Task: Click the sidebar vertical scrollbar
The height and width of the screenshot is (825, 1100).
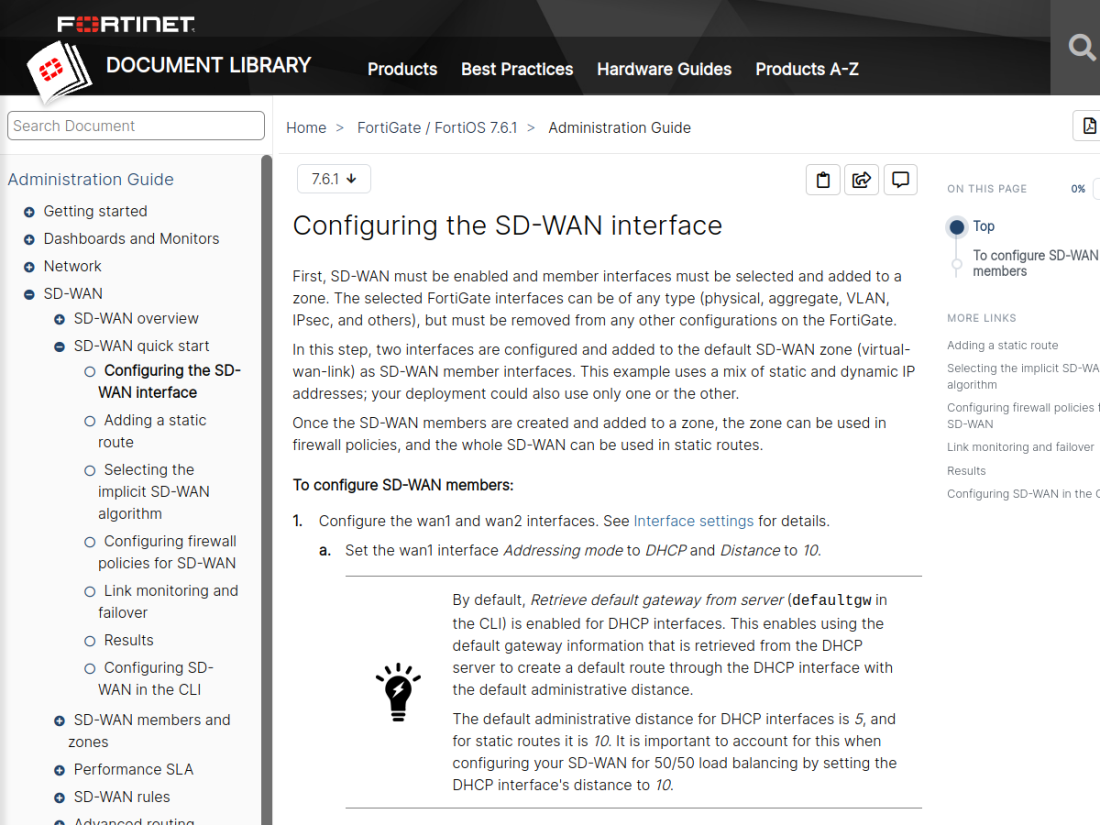Action: [x=267, y=490]
